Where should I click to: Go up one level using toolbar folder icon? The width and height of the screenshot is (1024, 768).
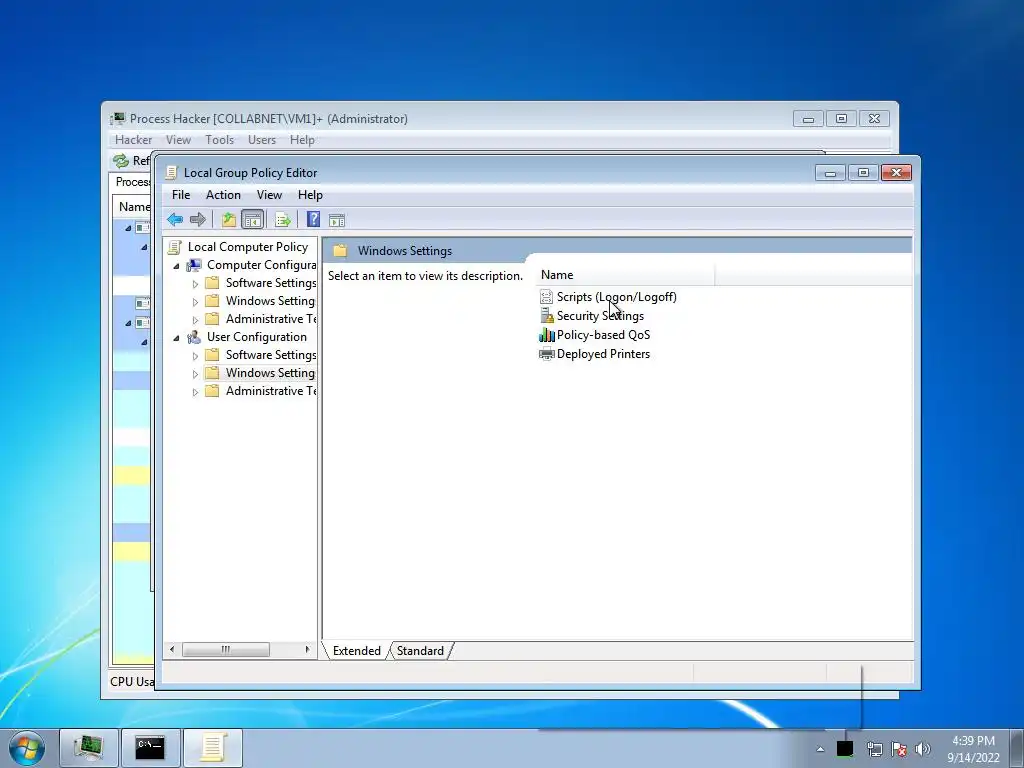click(229, 219)
